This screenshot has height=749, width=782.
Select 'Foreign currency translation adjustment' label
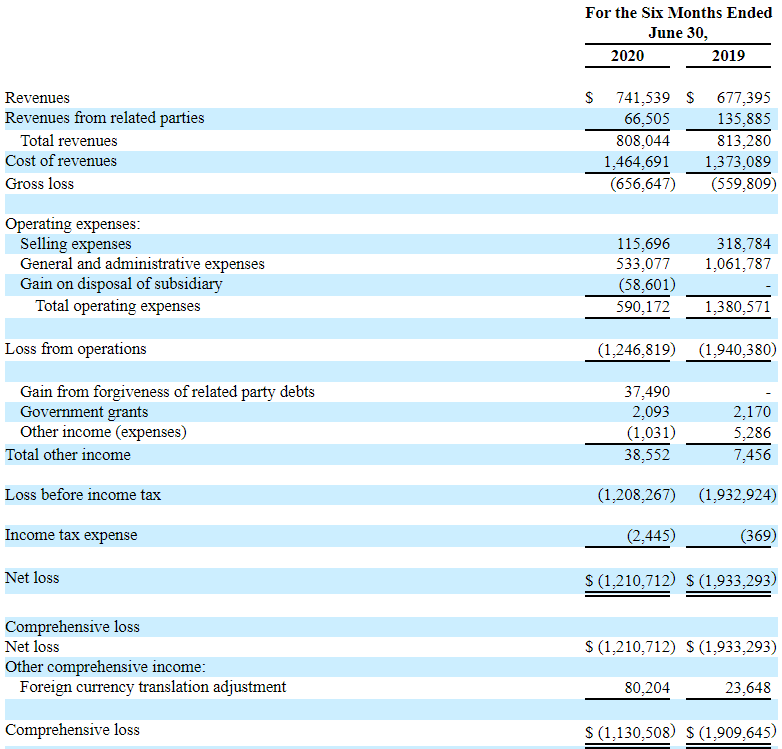coord(153,687)
